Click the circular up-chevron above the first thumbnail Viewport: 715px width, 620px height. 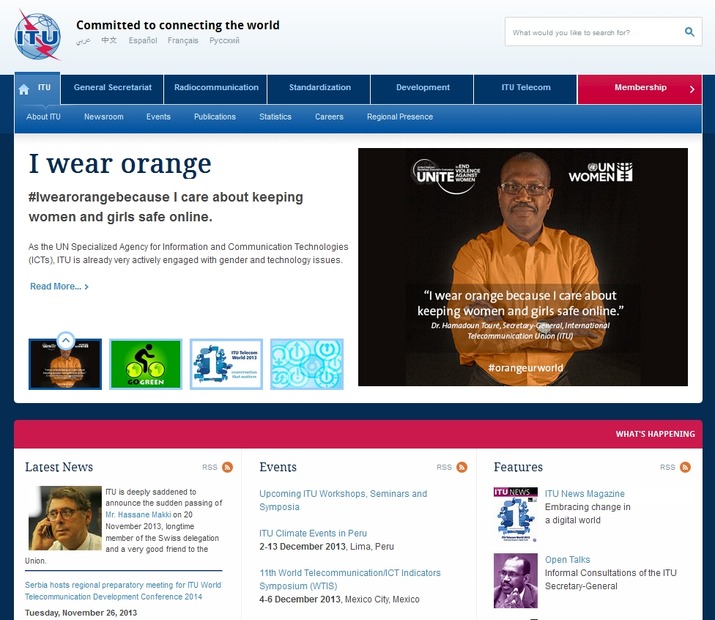pyautogui.click(x=66, y=340)
